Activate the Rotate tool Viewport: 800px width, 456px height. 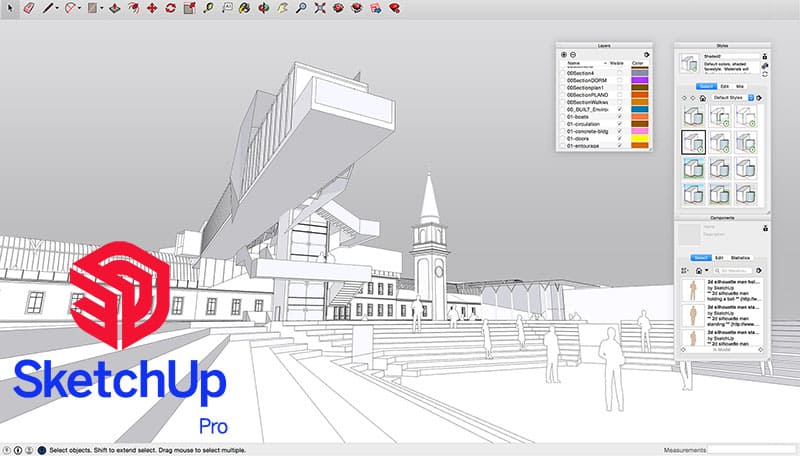click(170, 8)
